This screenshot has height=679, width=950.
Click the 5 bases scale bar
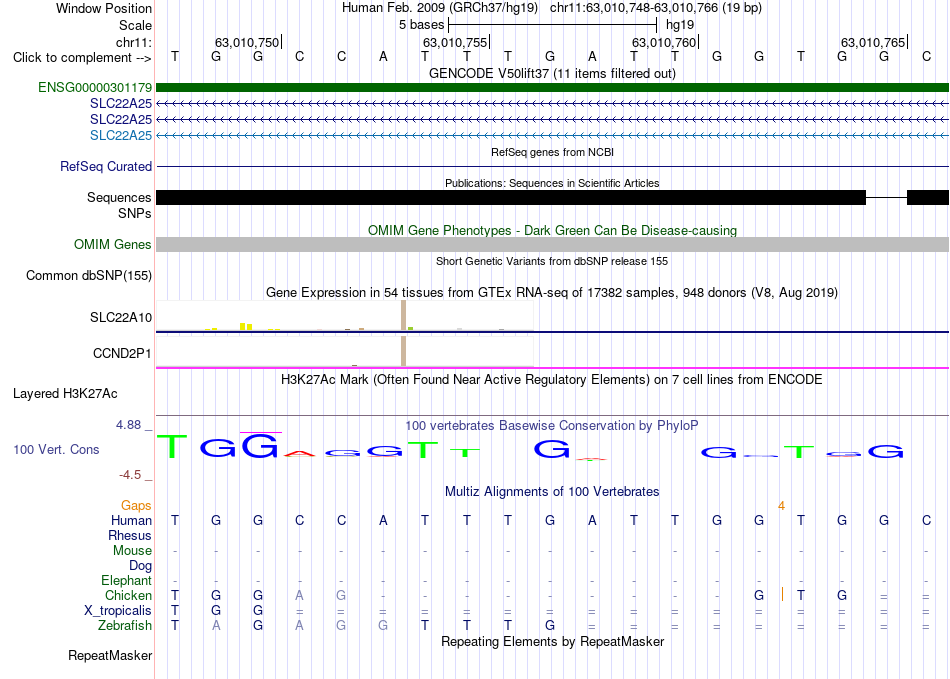[x=552, y=25]
